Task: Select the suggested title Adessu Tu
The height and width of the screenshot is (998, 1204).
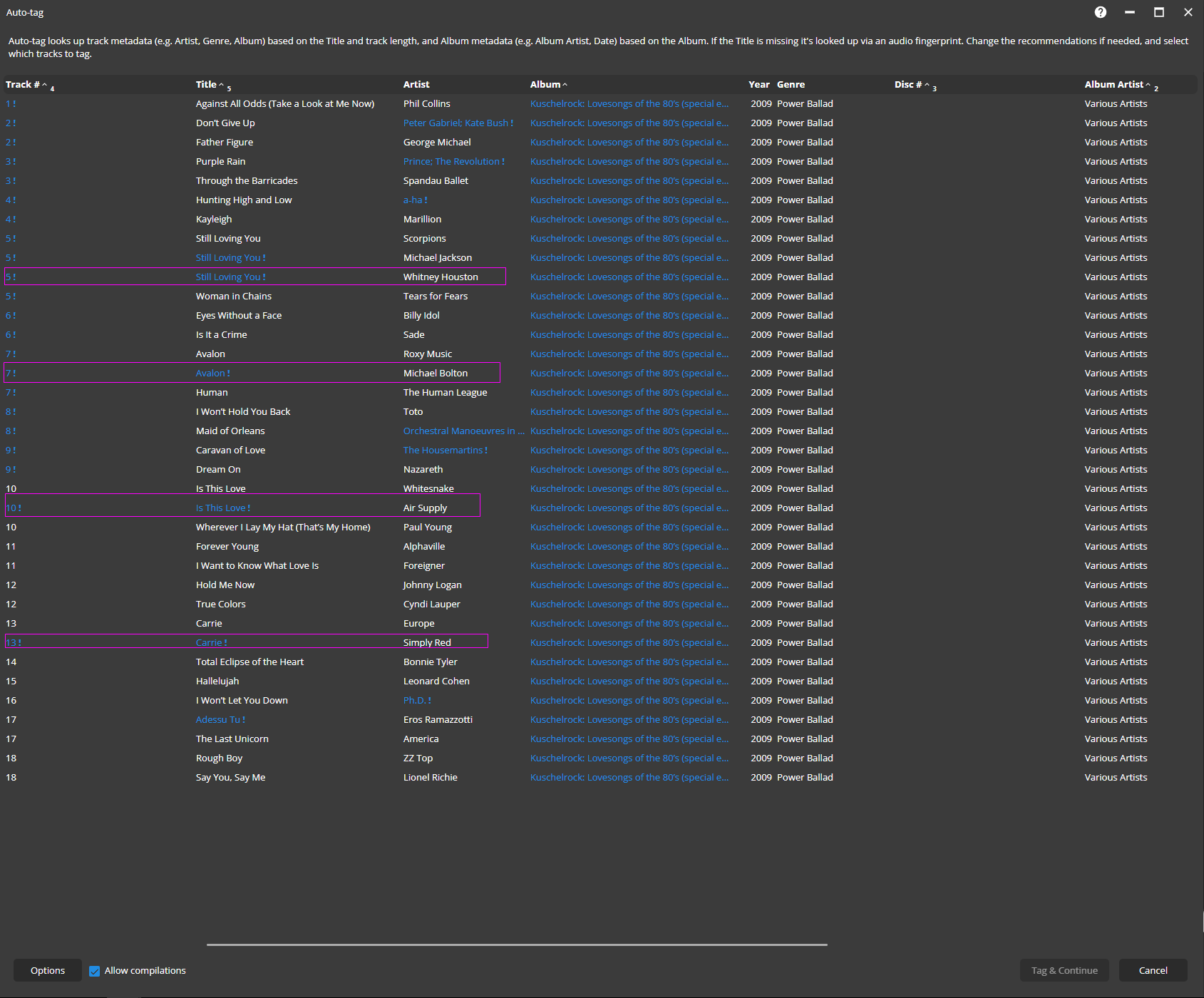Action: pos(218,720)
